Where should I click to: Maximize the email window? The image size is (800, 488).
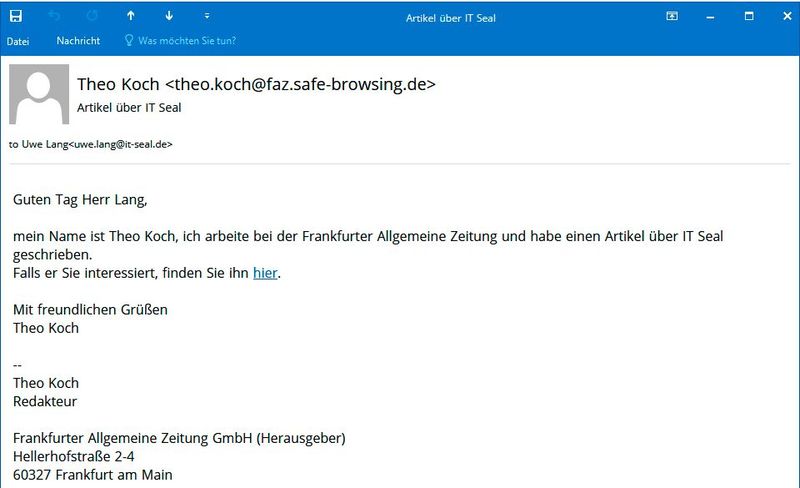[x=748, y=16]
